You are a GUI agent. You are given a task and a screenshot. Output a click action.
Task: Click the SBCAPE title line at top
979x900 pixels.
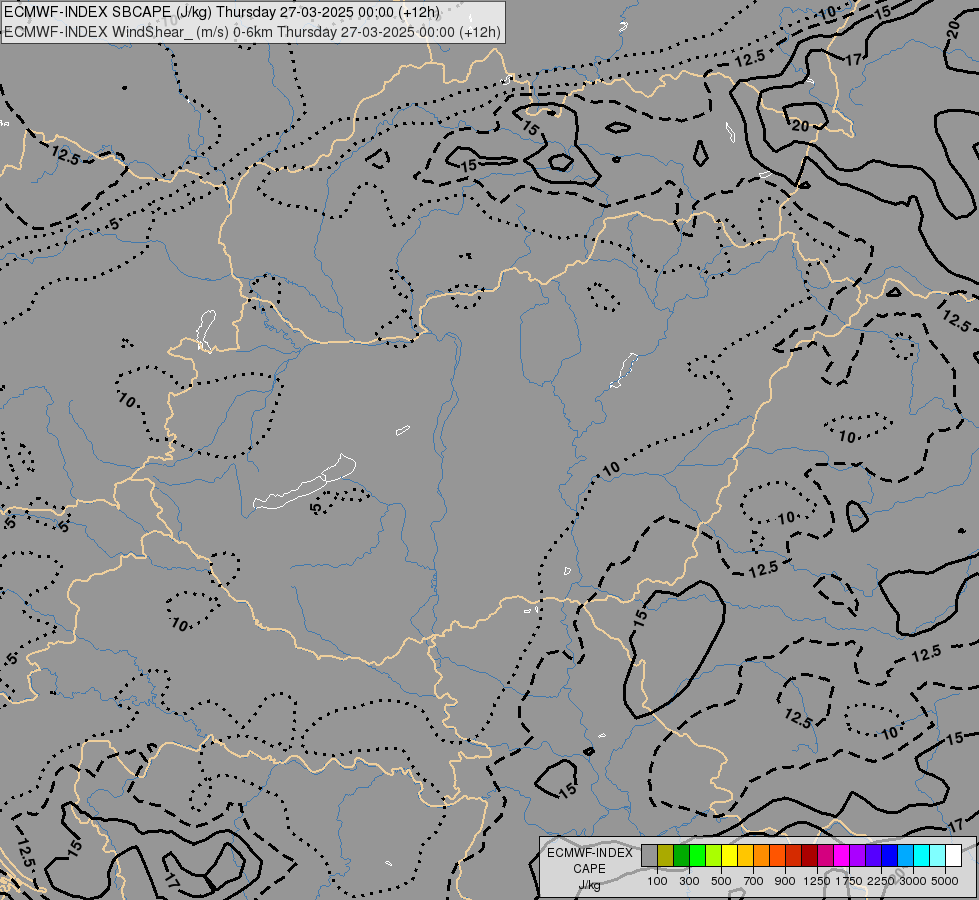click(222, 12)
